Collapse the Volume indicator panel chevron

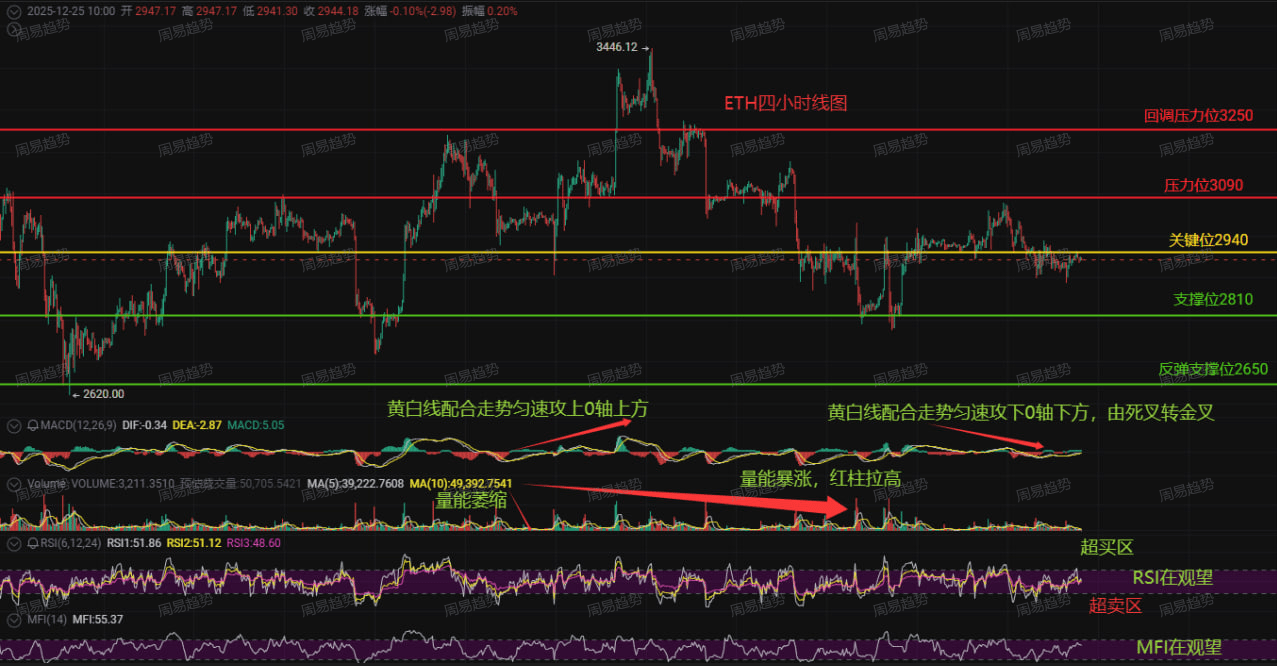point(13,484)
